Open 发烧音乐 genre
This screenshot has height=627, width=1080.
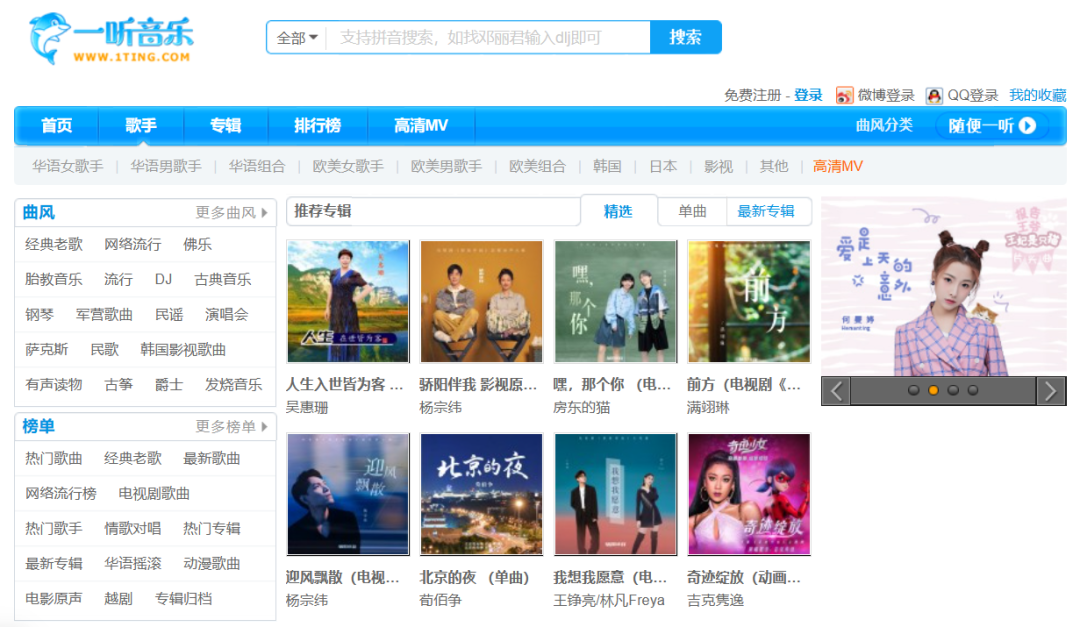(233, 384)
